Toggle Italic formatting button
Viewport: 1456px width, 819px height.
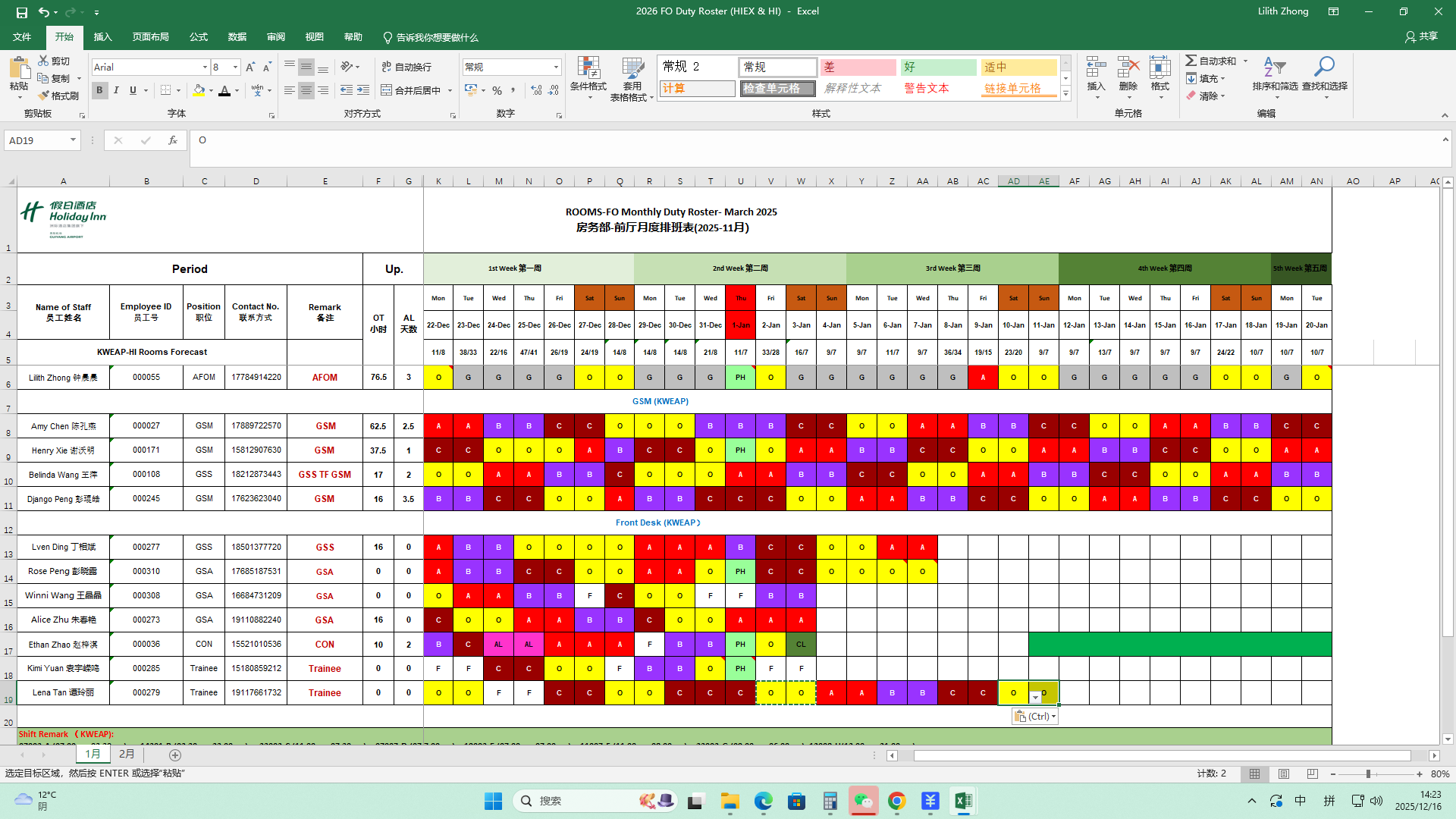click(x=116, y=90)
